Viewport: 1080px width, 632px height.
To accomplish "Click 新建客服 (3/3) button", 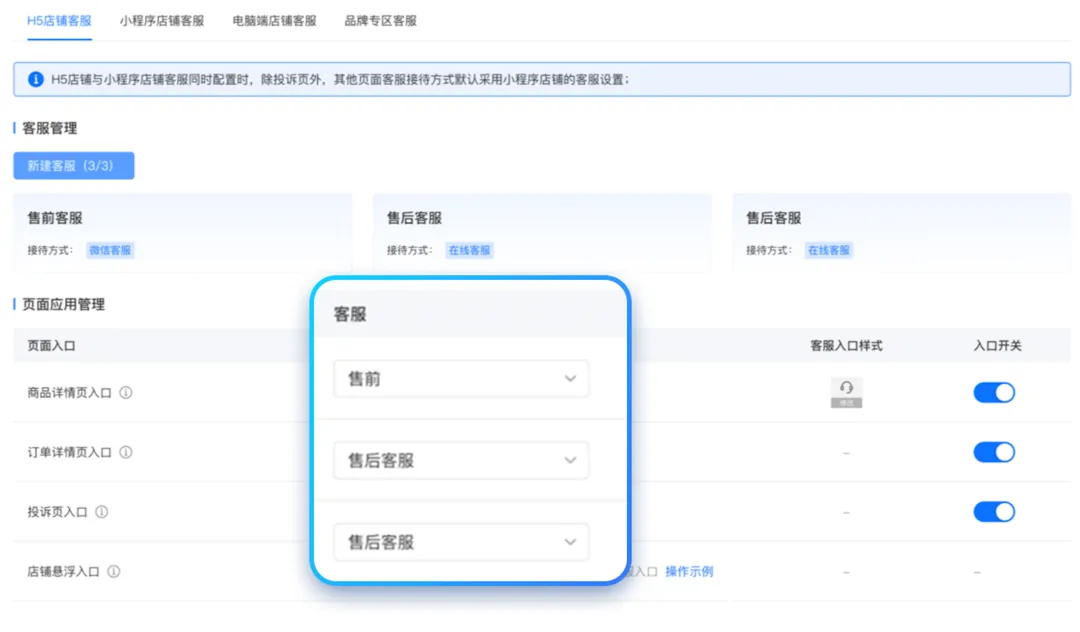I will click(x=74, y=166).
